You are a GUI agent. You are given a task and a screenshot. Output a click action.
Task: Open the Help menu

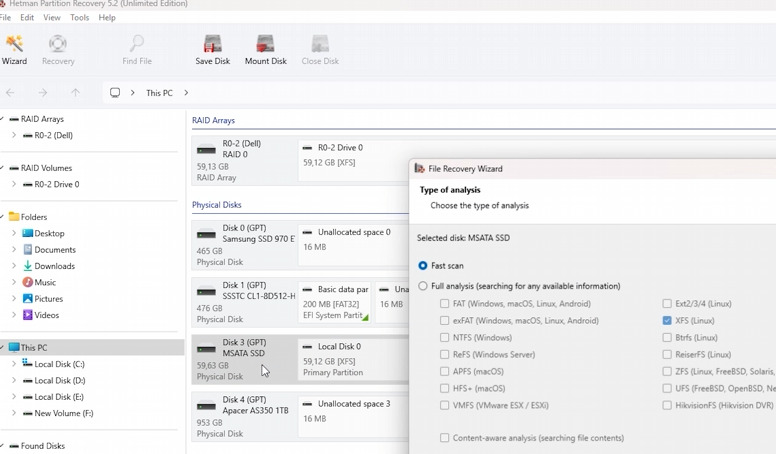point(107,17)
